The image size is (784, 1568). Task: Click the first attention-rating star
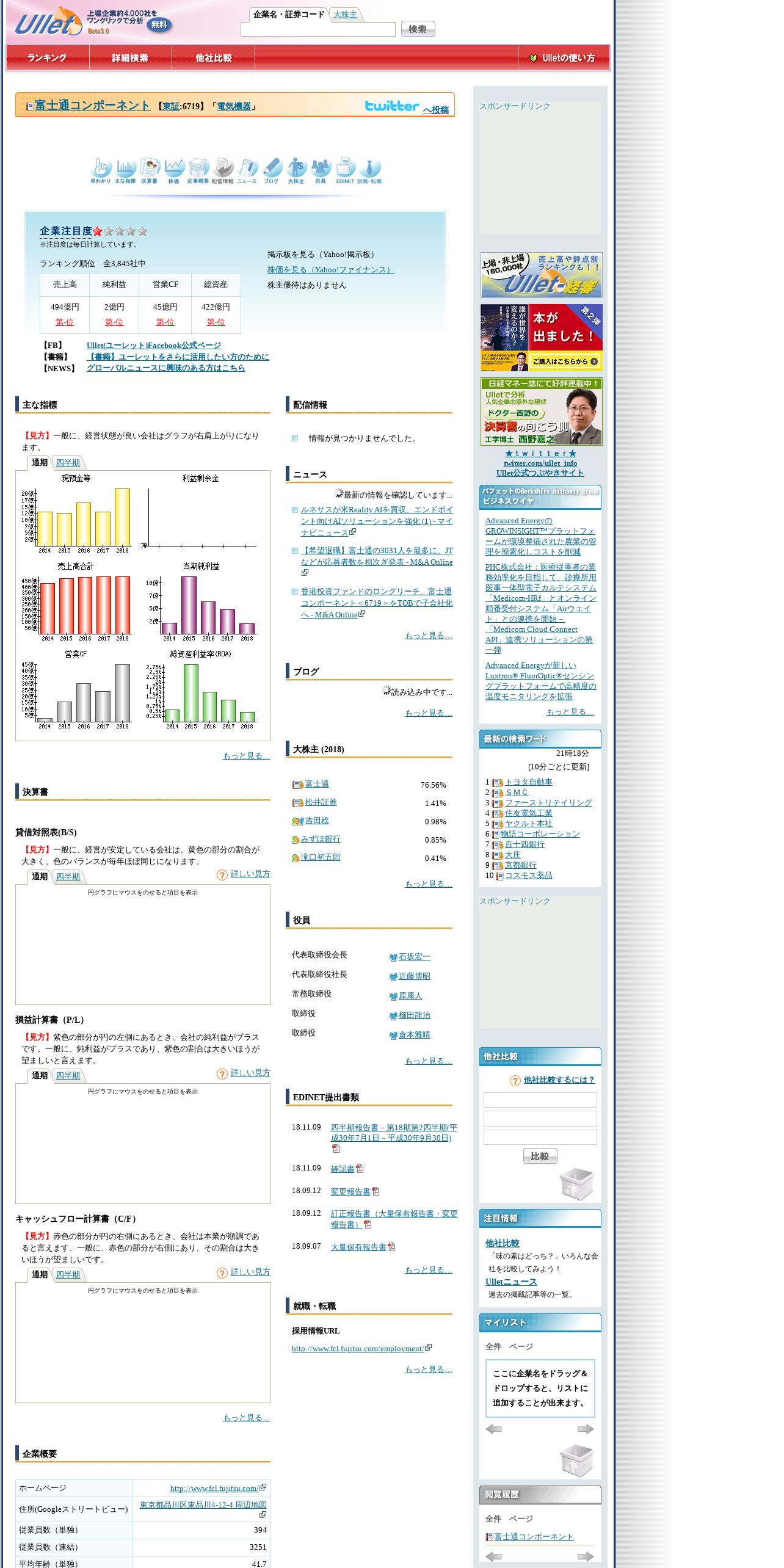pos(98,231)
